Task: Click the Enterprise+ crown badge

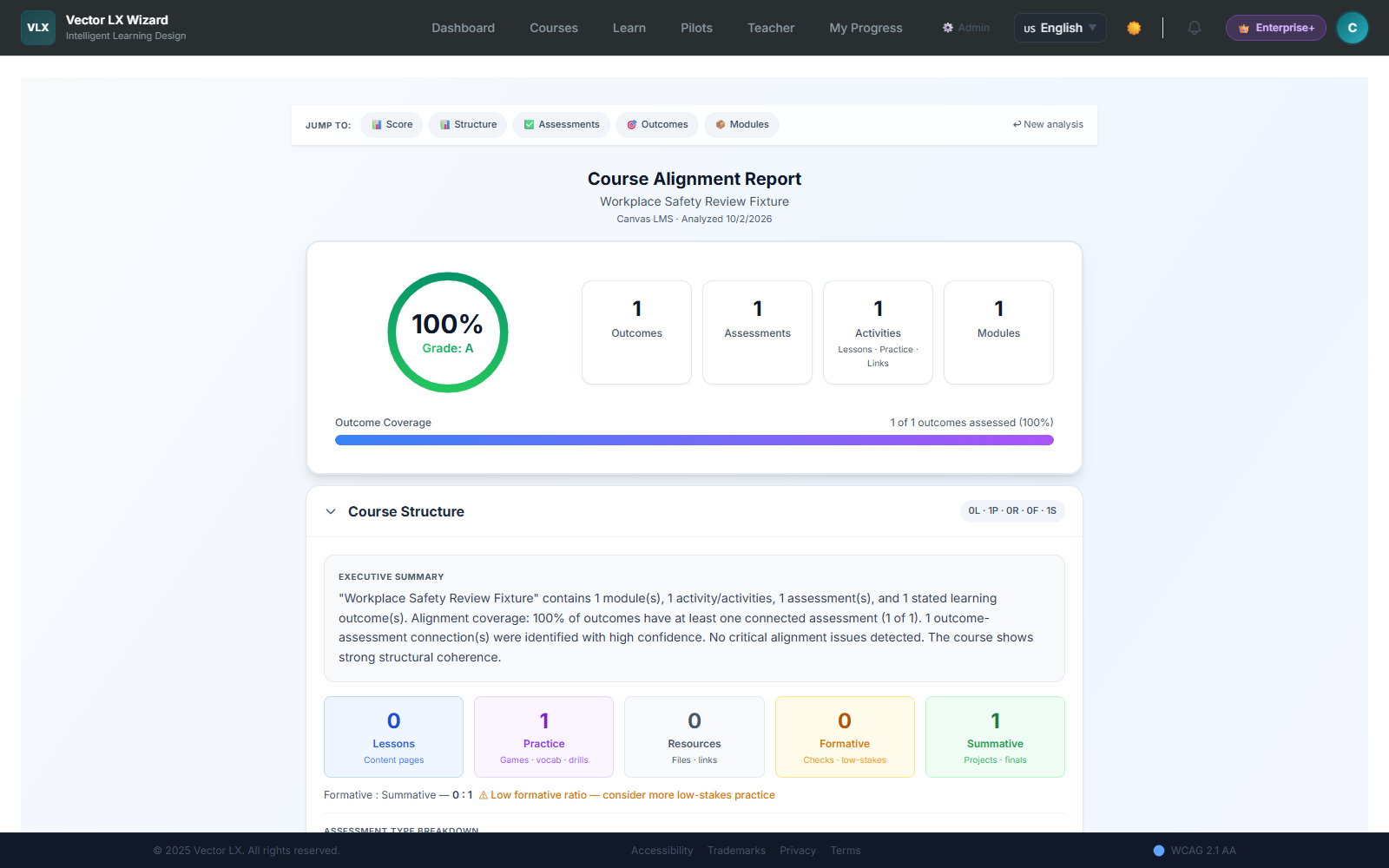Action: point(1276,28)
